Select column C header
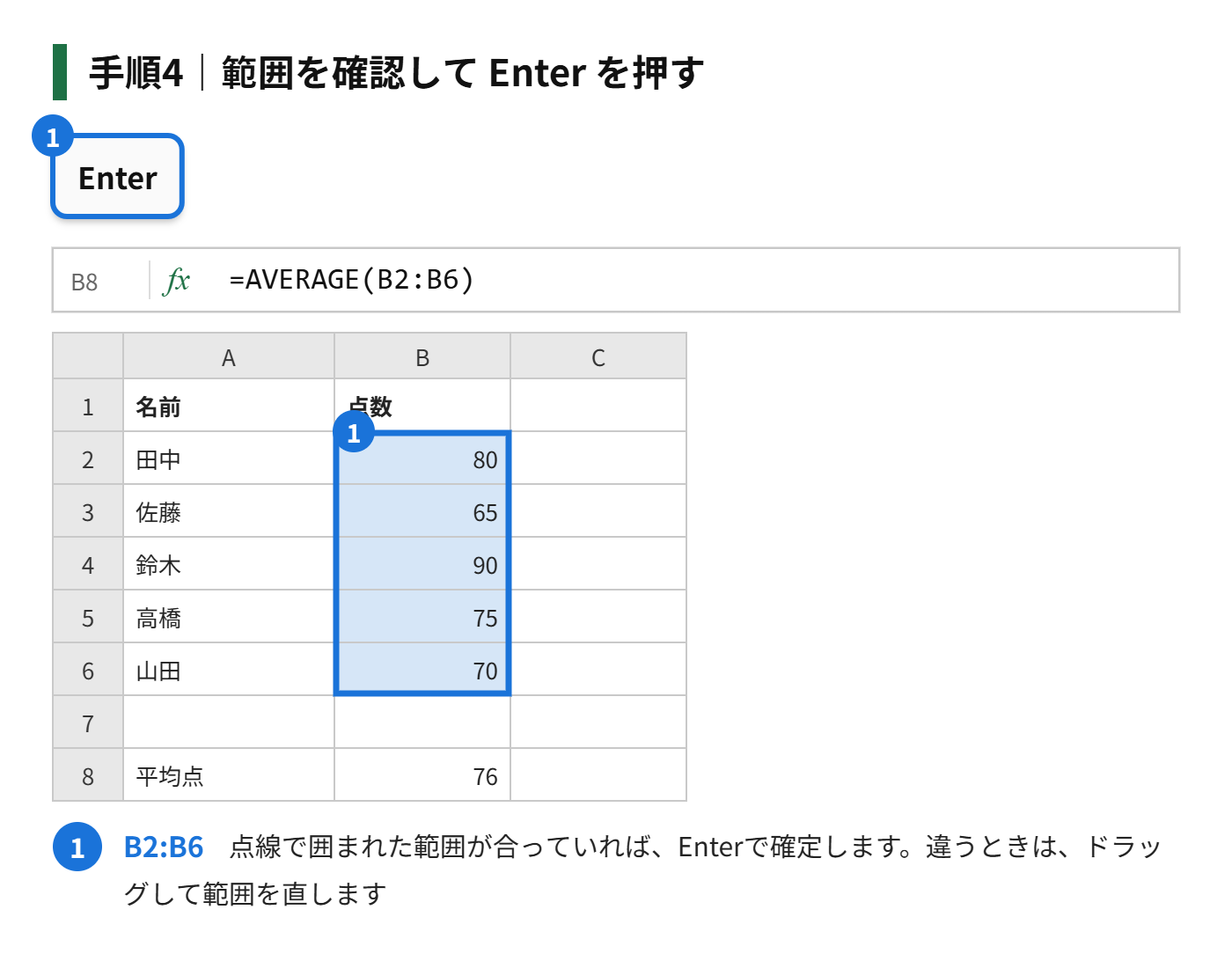 click(598, 356)
